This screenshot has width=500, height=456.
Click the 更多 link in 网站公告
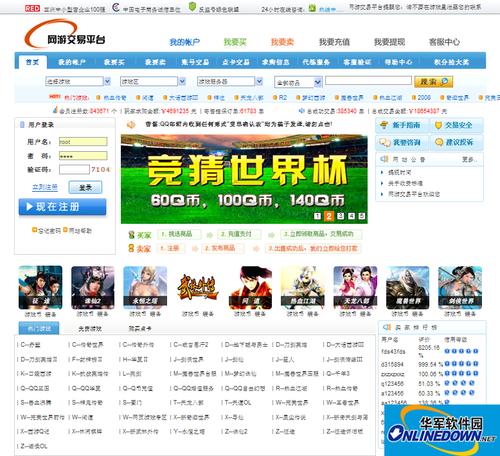[x=469, y=159]
